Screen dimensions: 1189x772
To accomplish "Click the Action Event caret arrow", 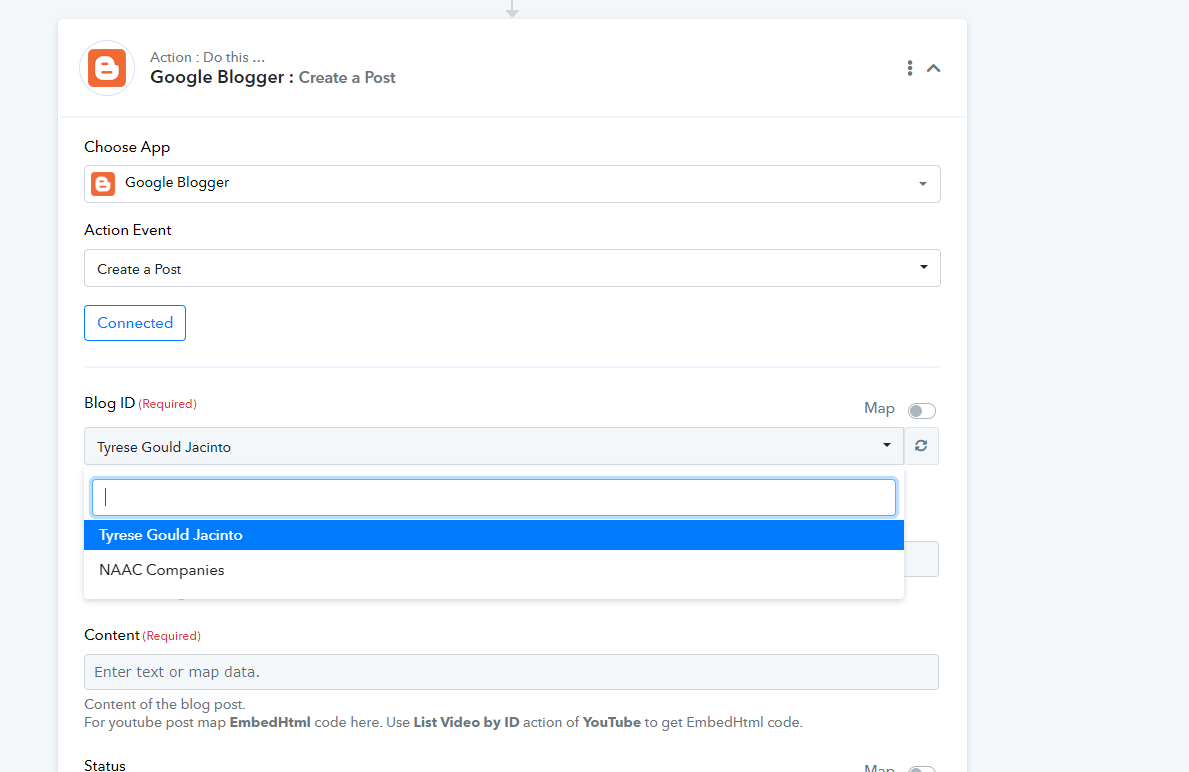I will coord(924,267).
